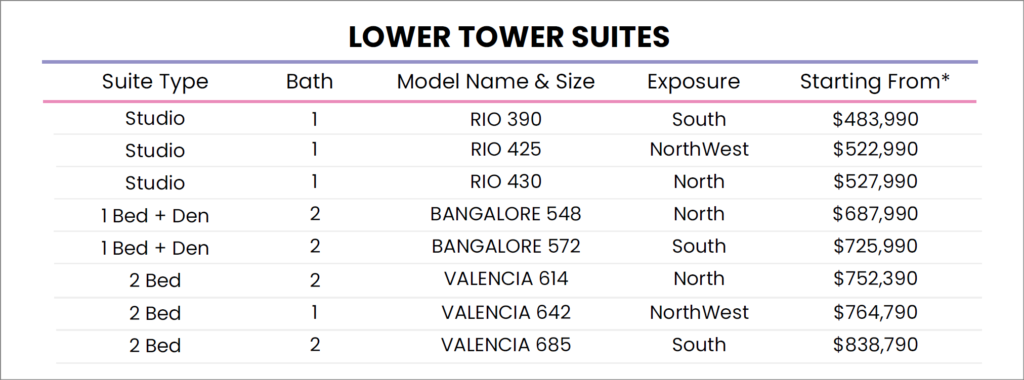This screenshot has width=1024, height=380.
Task: Click the VALENCIA 685 model name
Action: 505,345
